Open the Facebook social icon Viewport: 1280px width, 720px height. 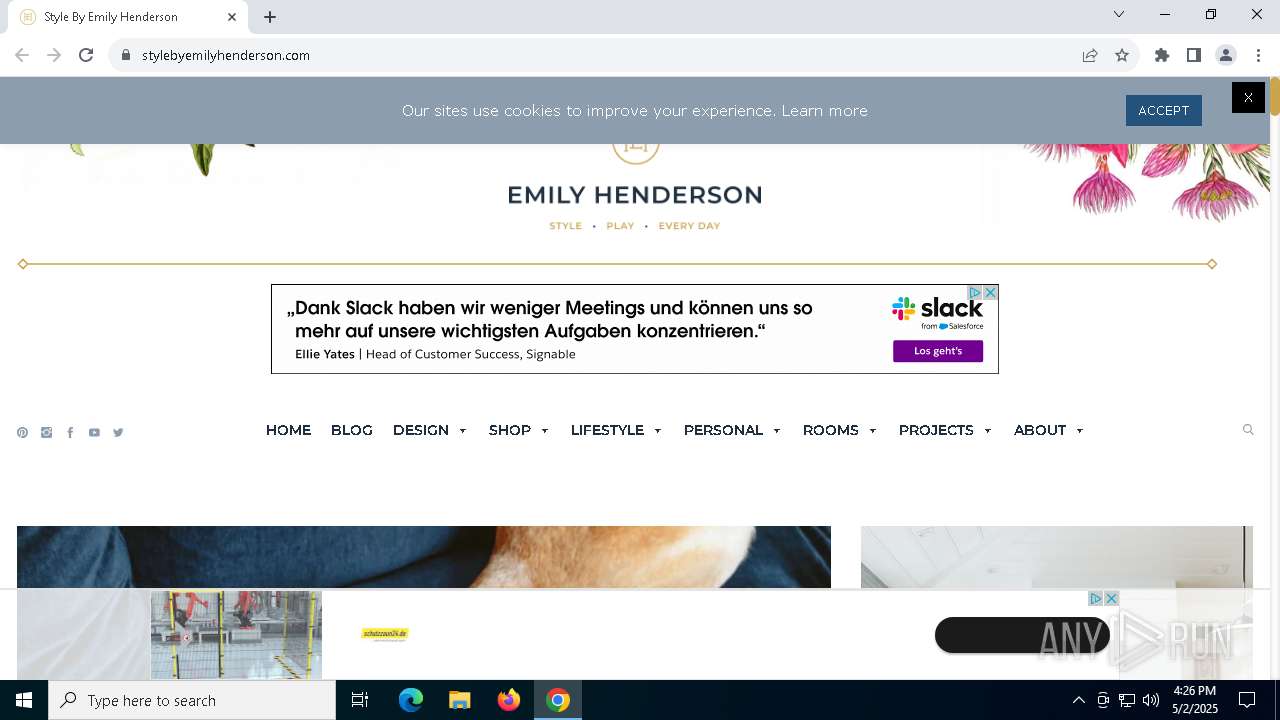coord(70,433)
